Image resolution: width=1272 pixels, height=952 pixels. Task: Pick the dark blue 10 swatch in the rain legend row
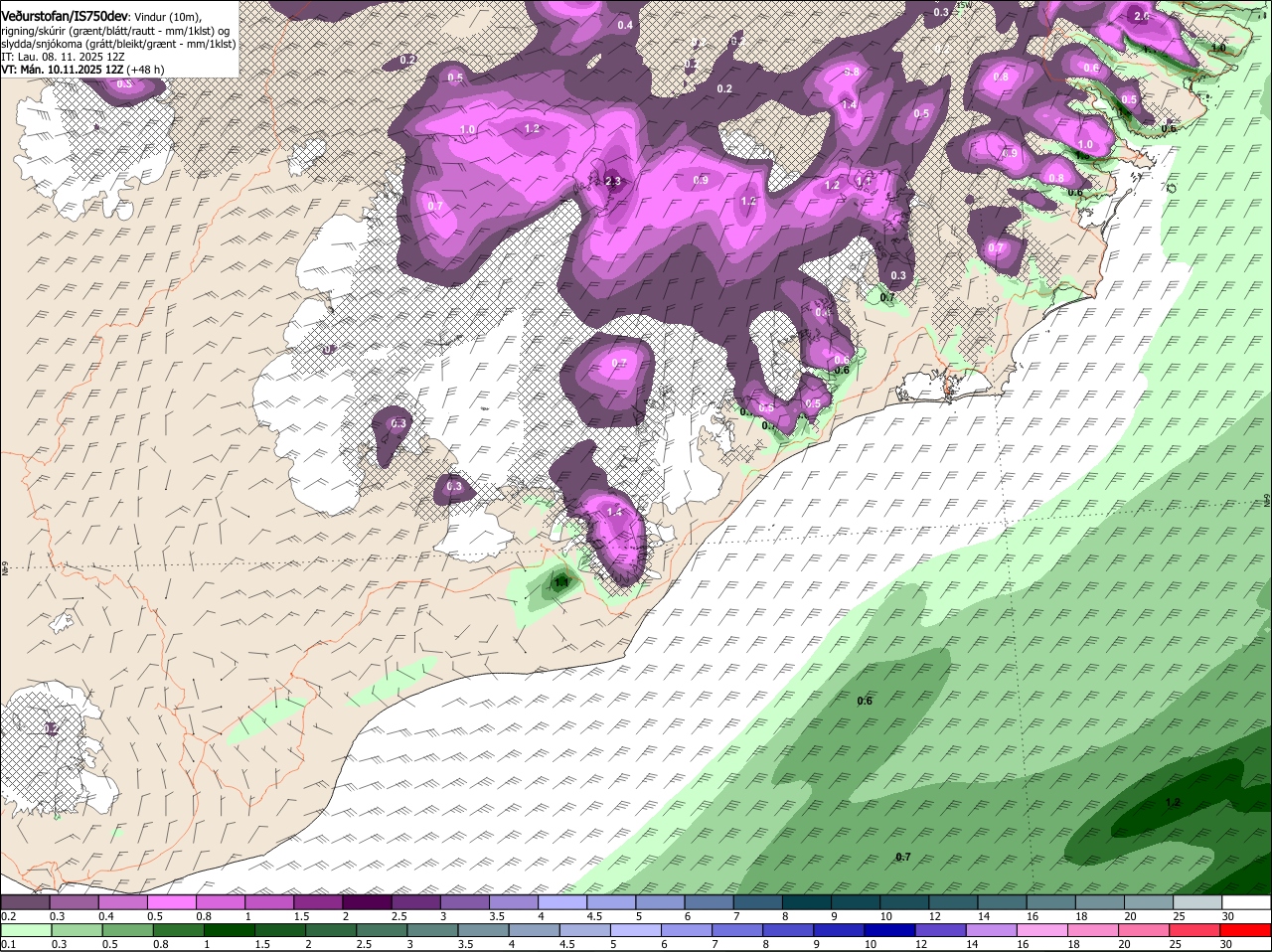point(888,930)
